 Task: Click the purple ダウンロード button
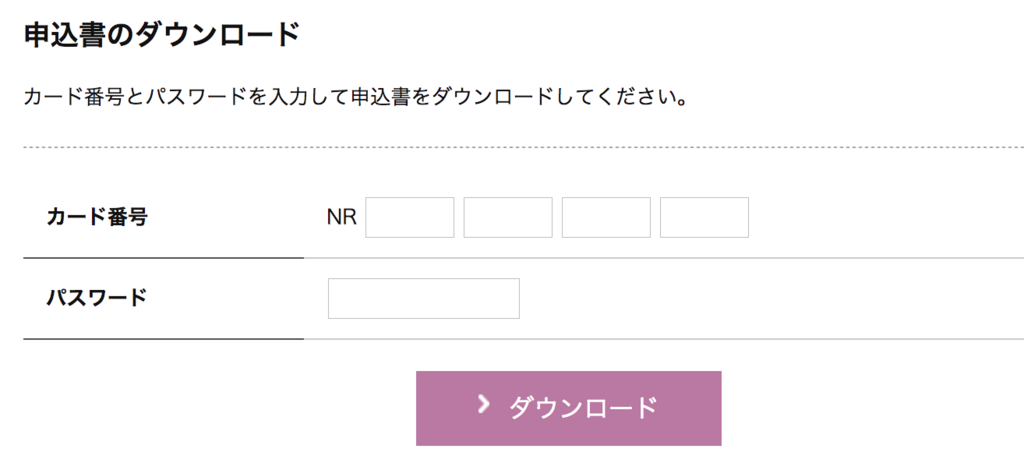(x=569, y=408)
